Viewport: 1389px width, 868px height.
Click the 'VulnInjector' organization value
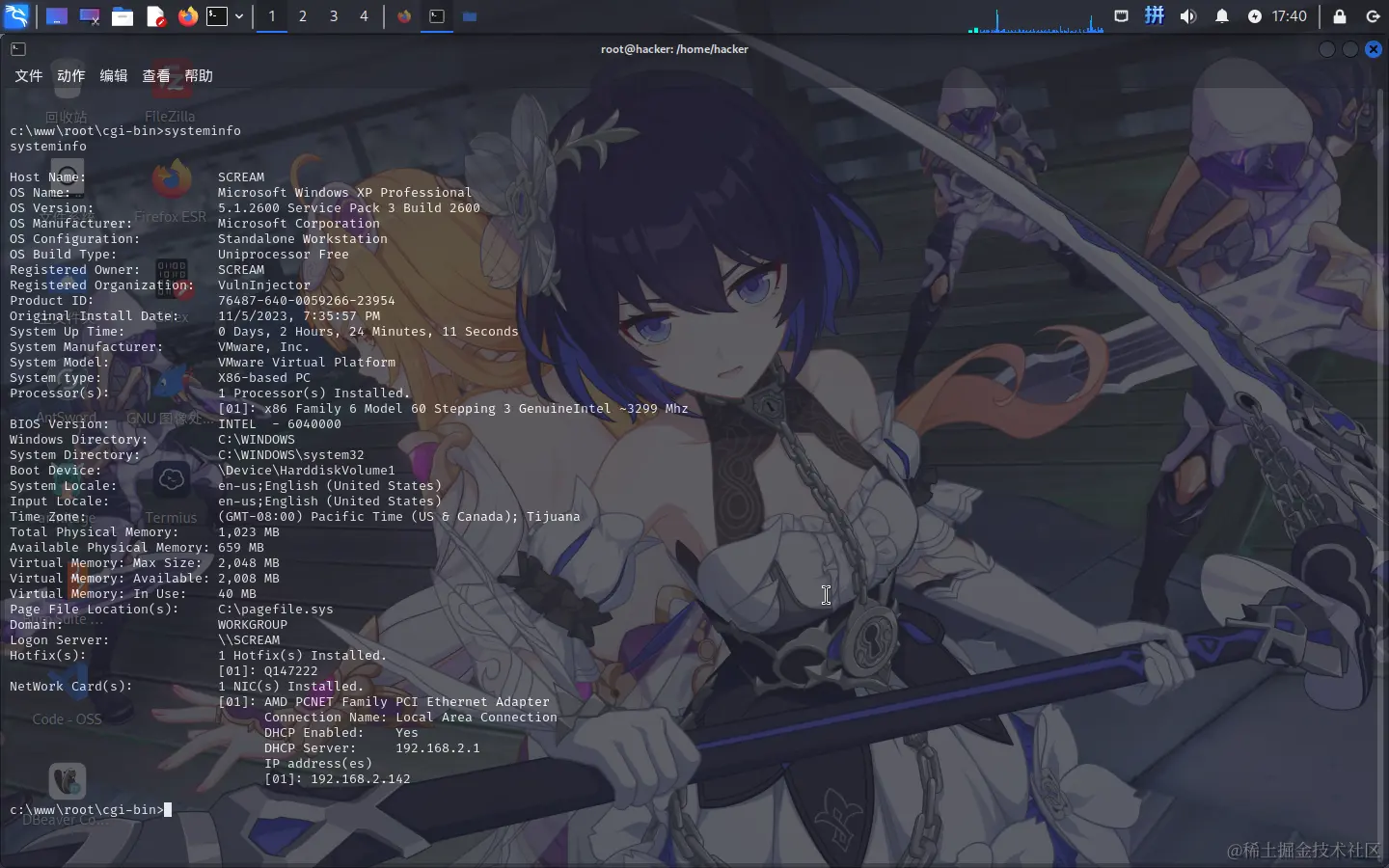[x=264, y=285]
